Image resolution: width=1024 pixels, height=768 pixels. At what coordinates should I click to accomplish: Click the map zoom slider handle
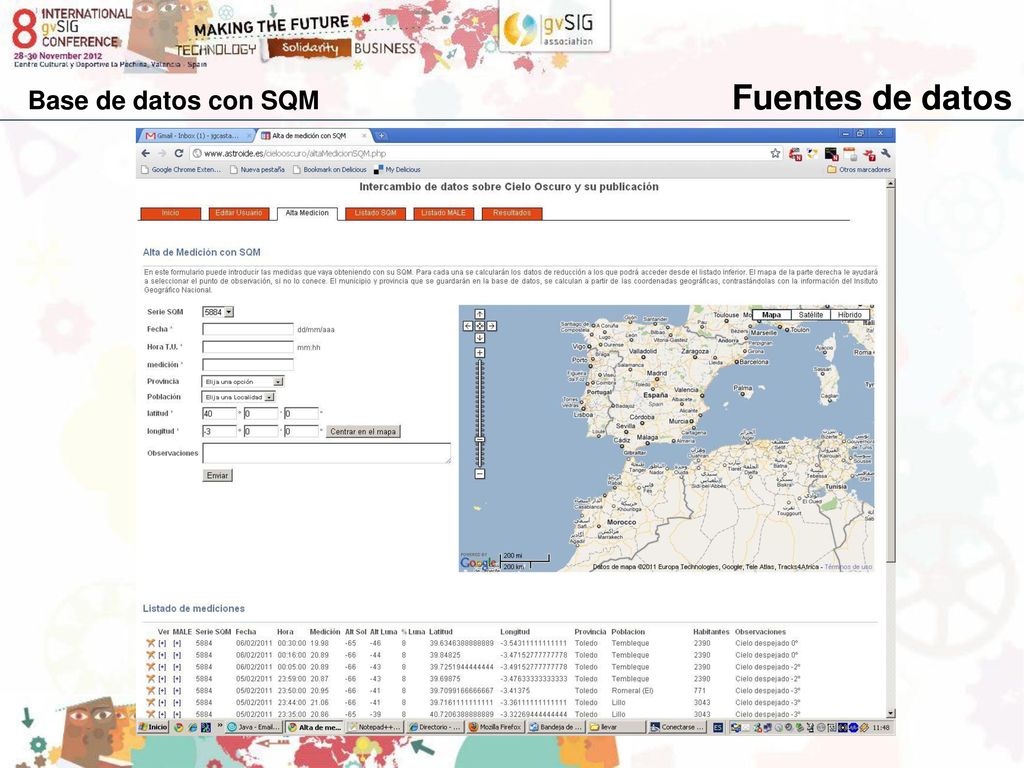coord(479,440)
